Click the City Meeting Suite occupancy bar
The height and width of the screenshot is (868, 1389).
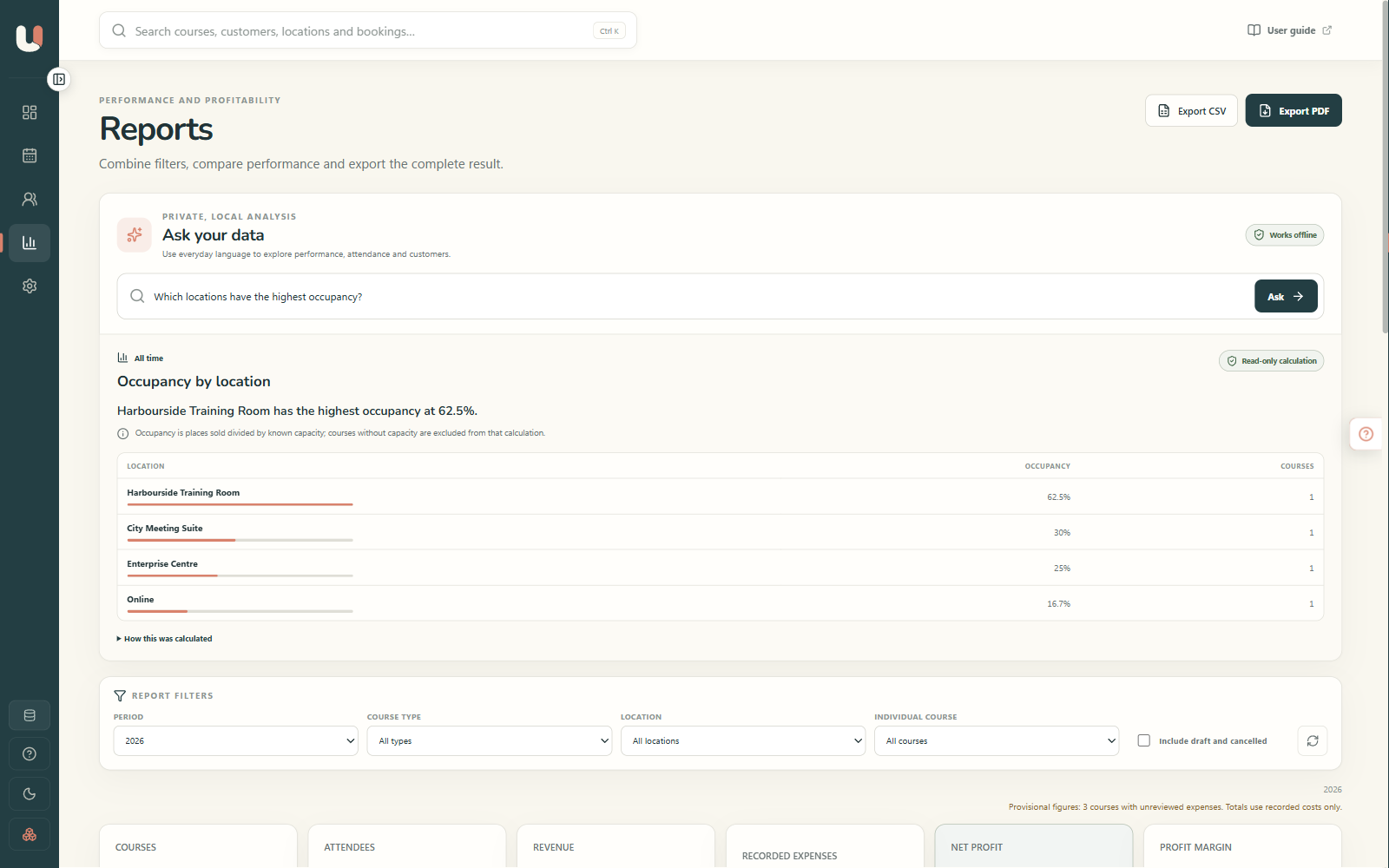240,540
